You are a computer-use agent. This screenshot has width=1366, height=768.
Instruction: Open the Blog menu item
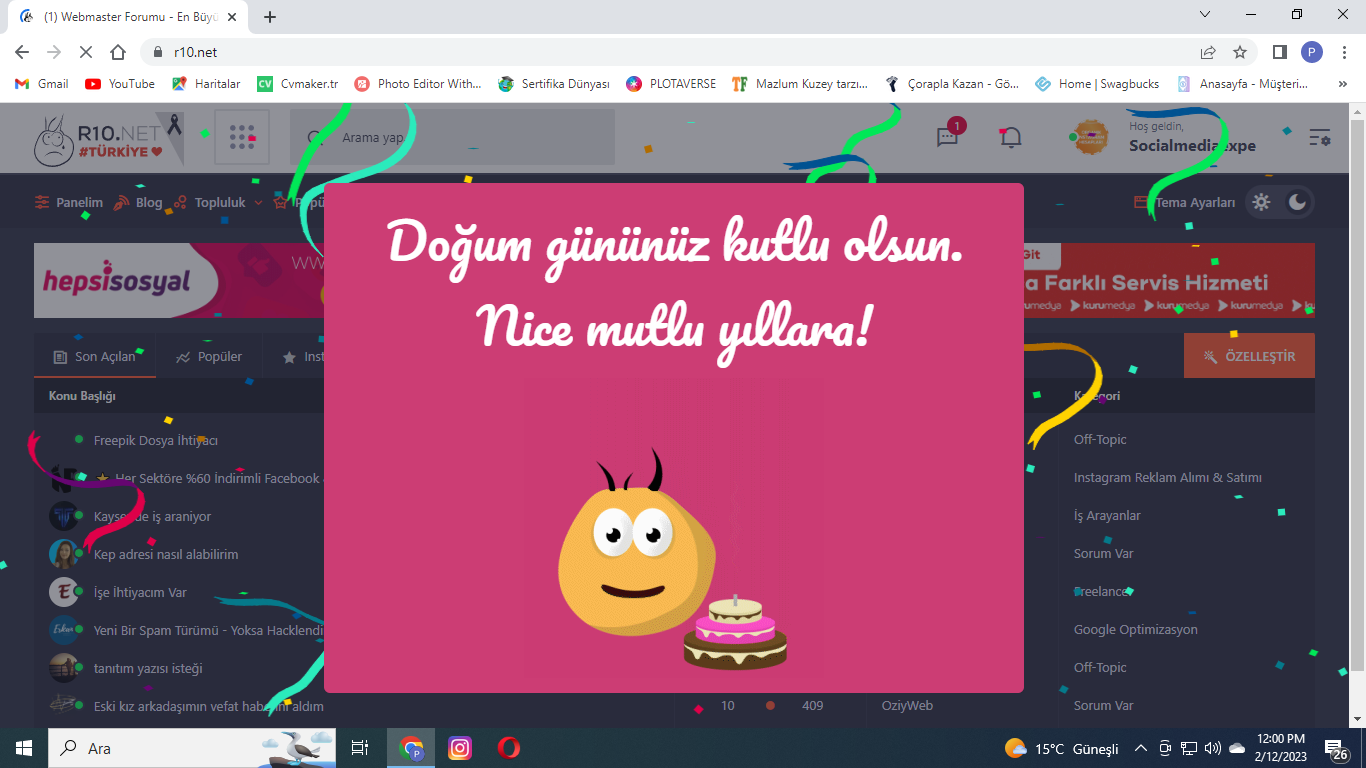(x=138, y=202)
